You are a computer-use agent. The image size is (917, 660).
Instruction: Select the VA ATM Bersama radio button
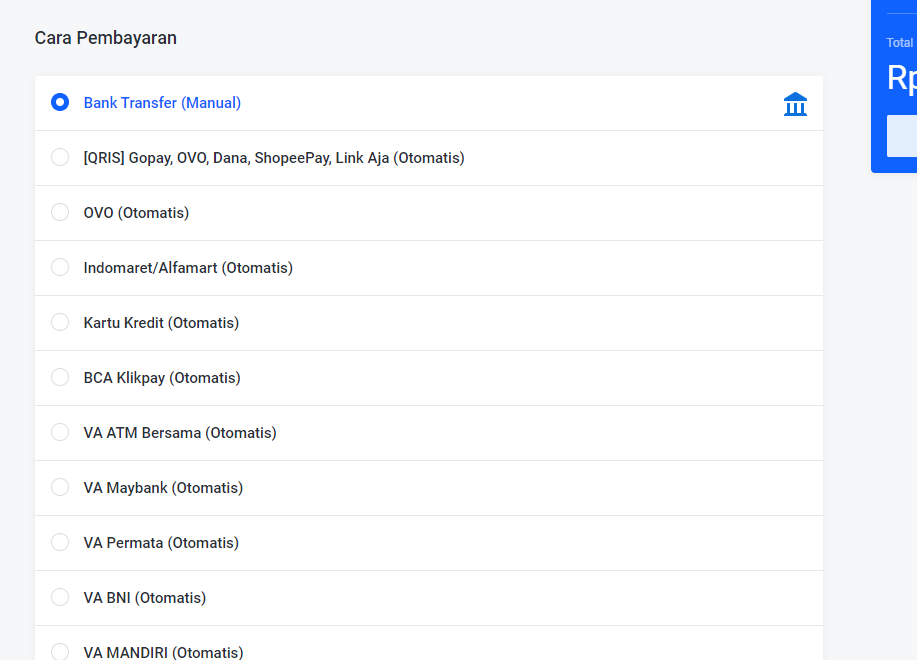(x=60, y=432)
